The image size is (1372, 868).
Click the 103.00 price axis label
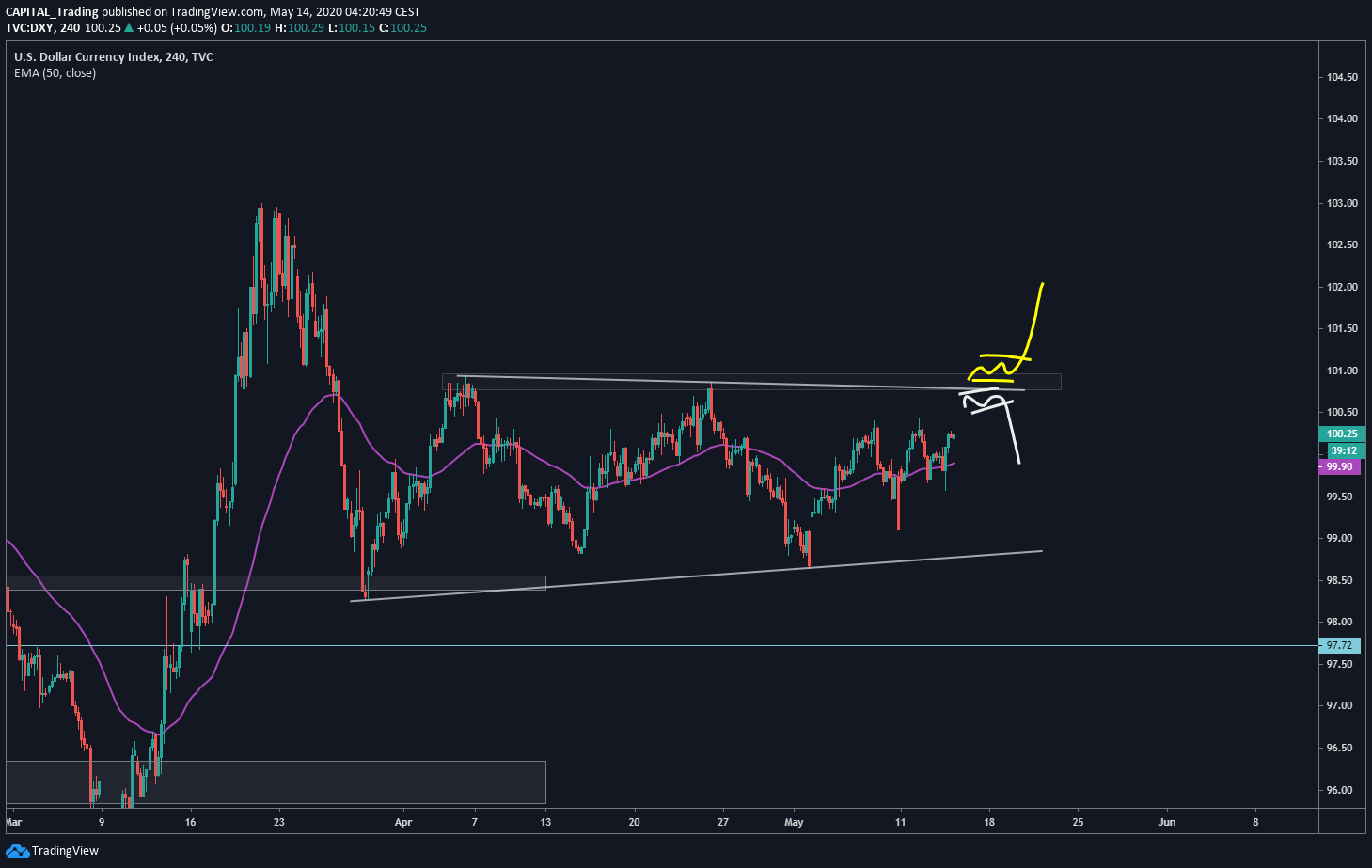tap(1342, 203)
